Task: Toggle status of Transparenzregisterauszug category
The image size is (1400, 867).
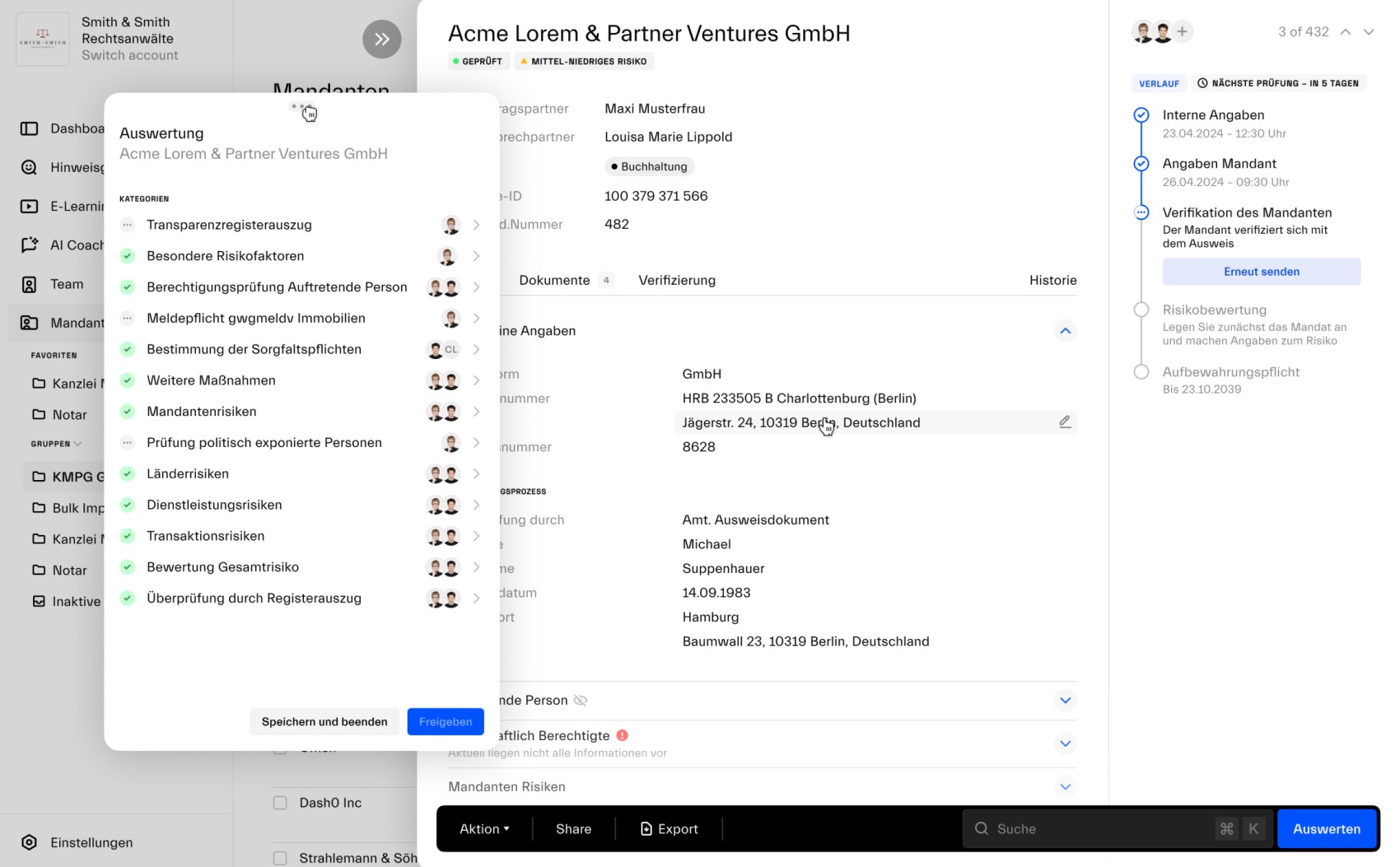Action: coord(127,225)
